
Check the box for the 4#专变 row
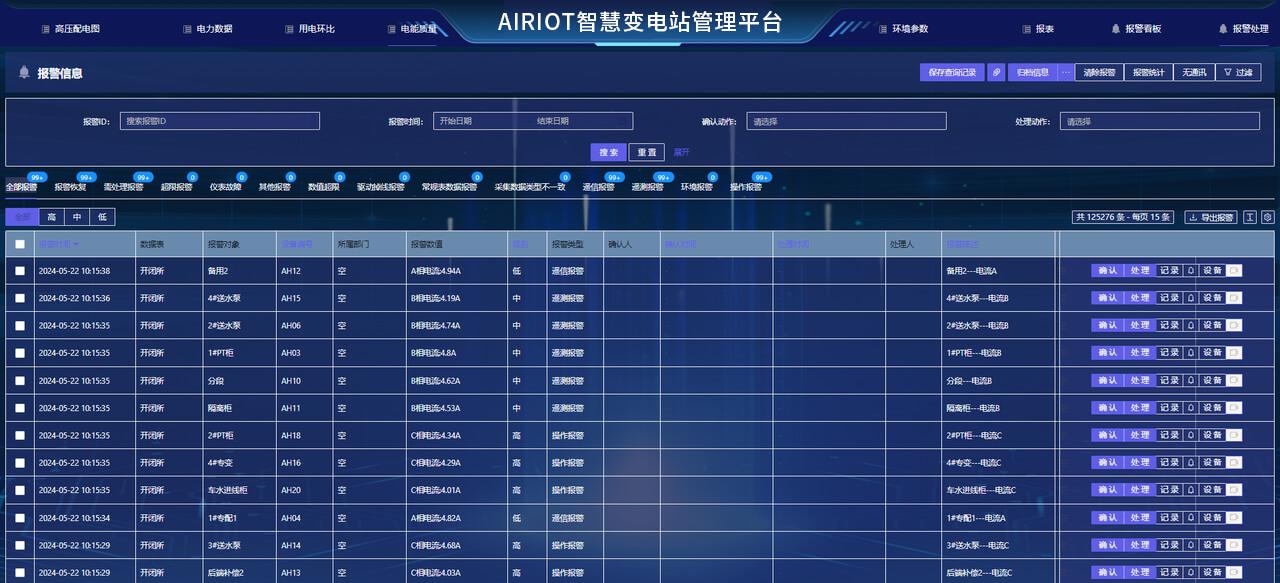pyautogui.click(x=20, y=462)
